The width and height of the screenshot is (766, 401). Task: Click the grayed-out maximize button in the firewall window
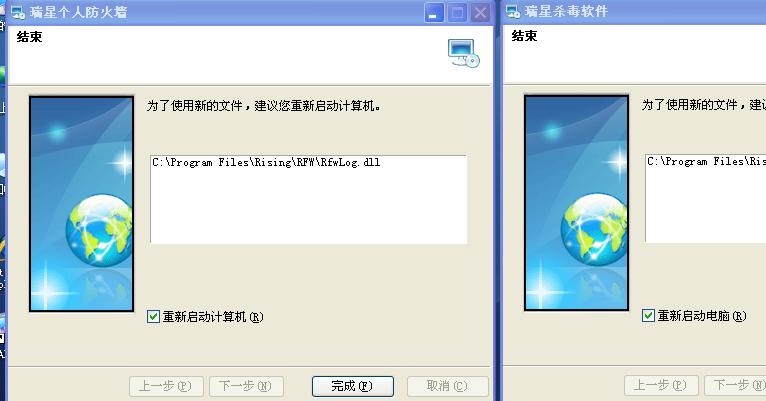(x=457, y=13)
